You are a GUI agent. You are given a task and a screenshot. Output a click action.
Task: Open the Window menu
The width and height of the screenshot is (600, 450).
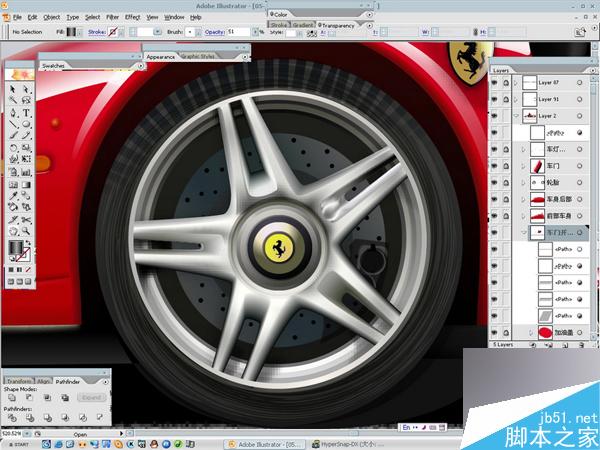pos(174,17)
